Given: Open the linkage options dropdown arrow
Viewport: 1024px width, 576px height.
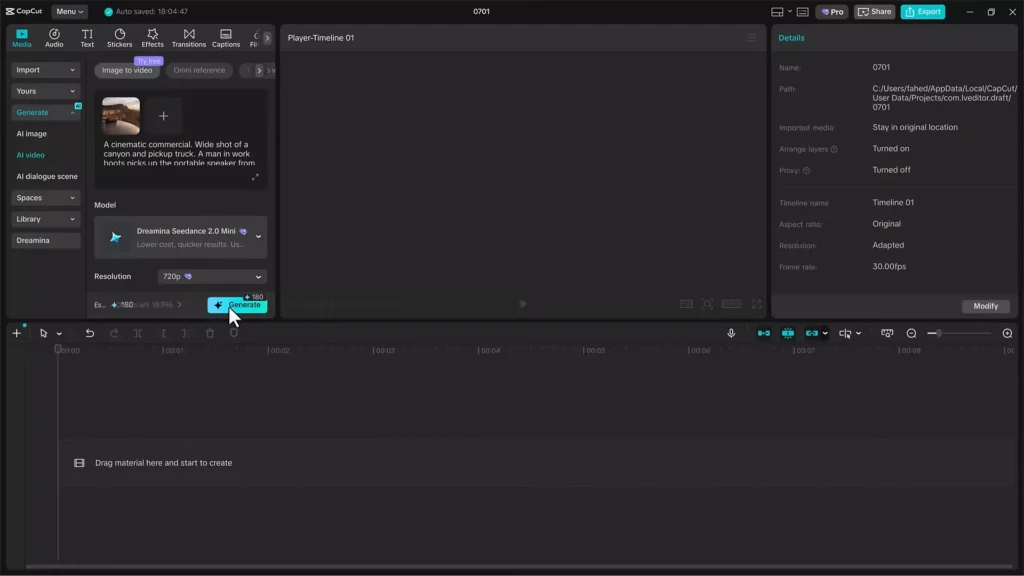Looking at the screenshot, I should pyautogui.click(x=825, y=334).
